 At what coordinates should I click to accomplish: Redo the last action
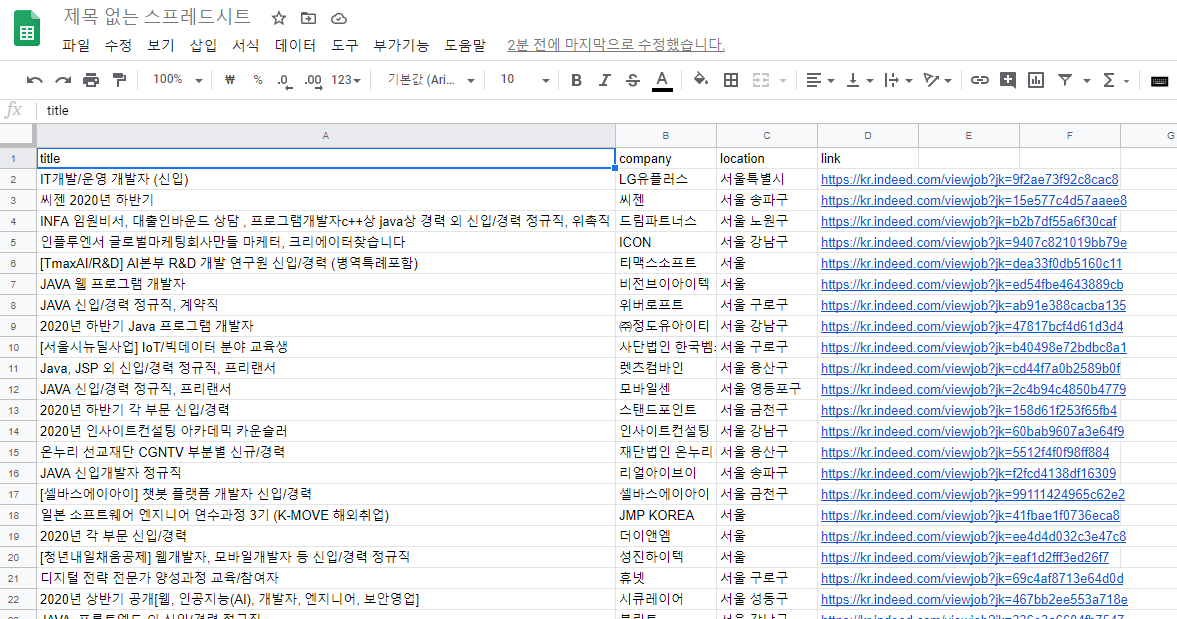pyautogui.click(x=63, y=80)
